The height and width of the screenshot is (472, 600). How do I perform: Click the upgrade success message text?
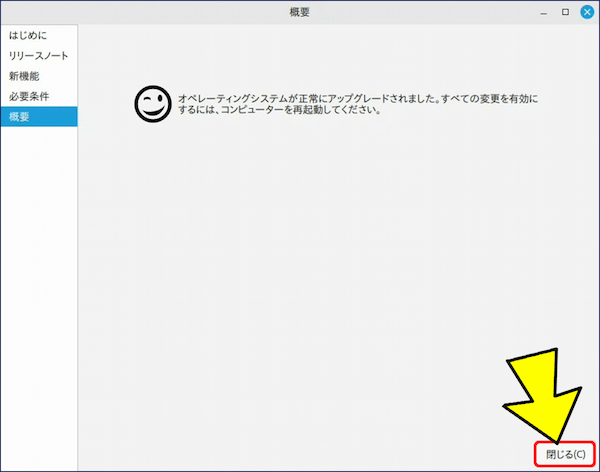click(358, 104)
